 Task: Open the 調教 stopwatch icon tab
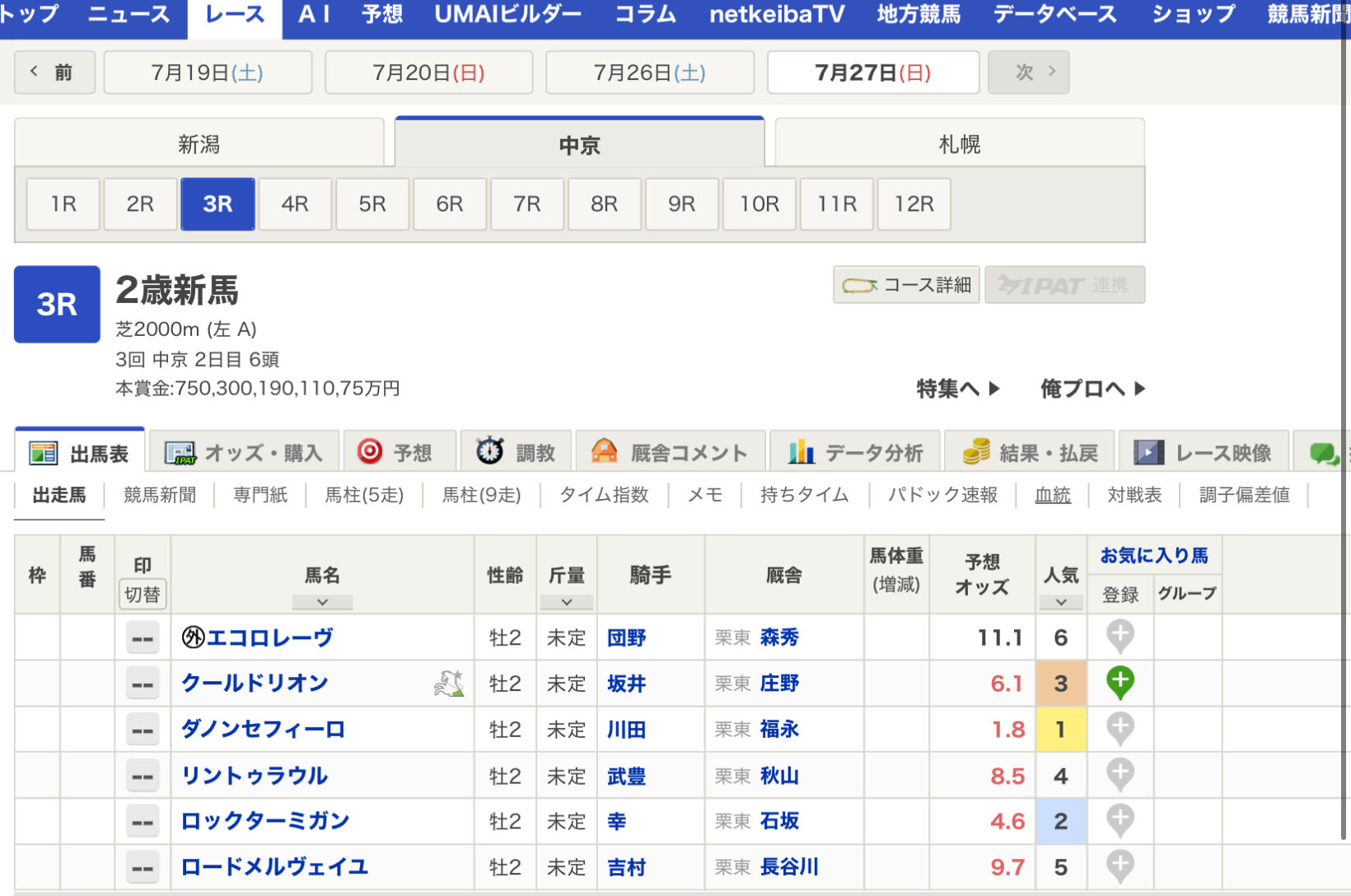[x=490, y=451]
